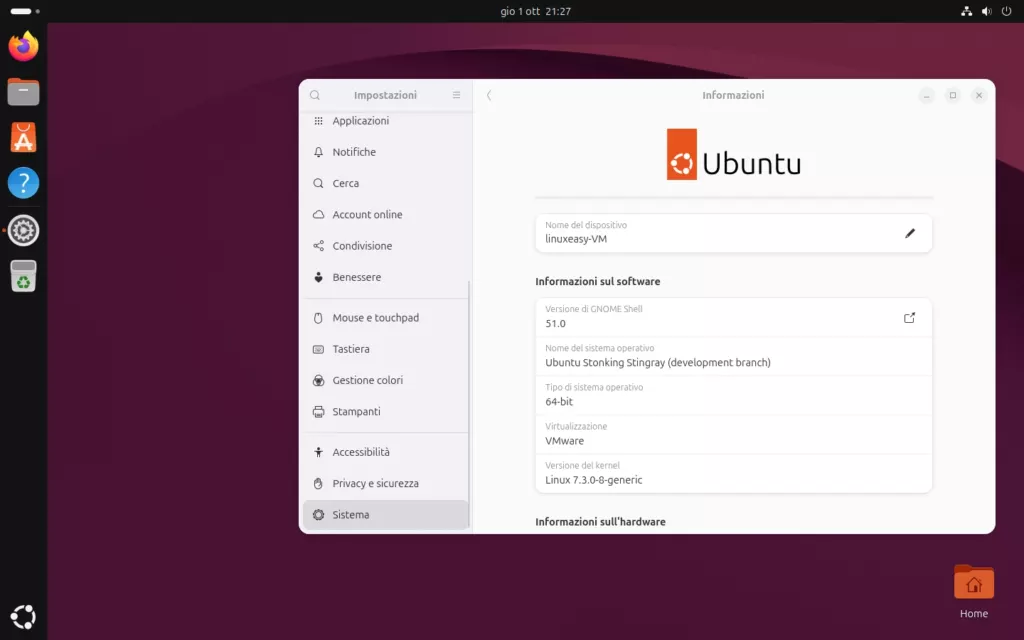
Task: Edit the device name with the pencil icon
Action: (x=910, y=233)
